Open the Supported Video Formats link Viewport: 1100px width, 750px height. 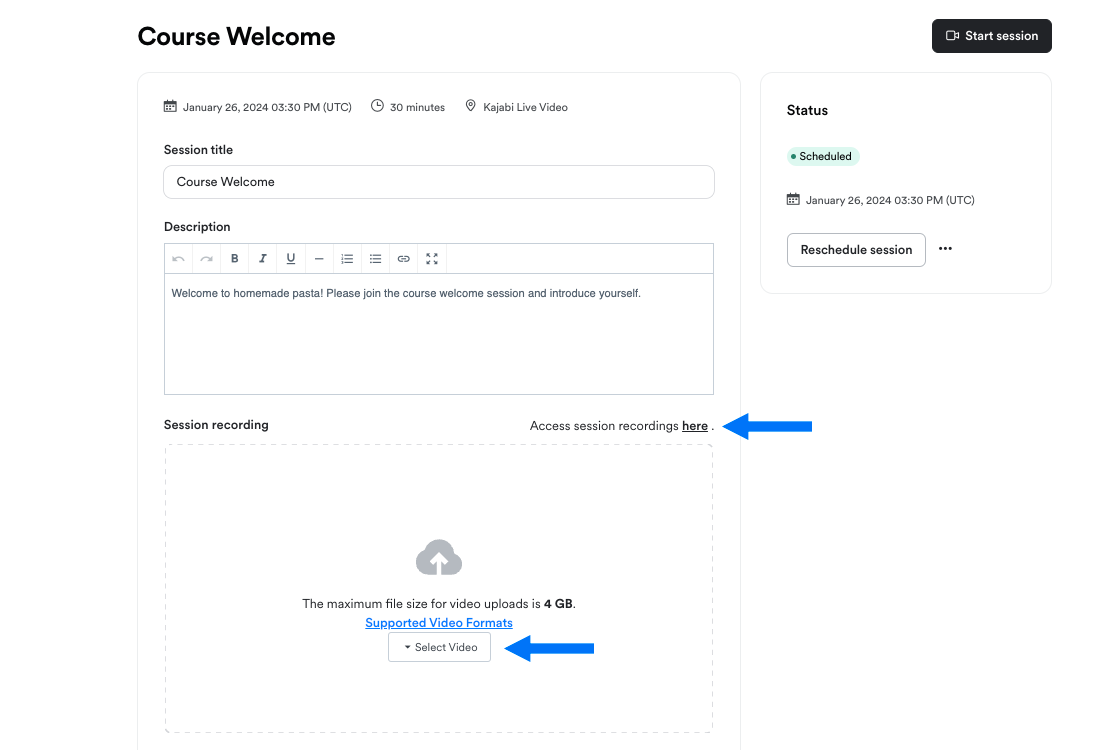click(x=439, y=623)
